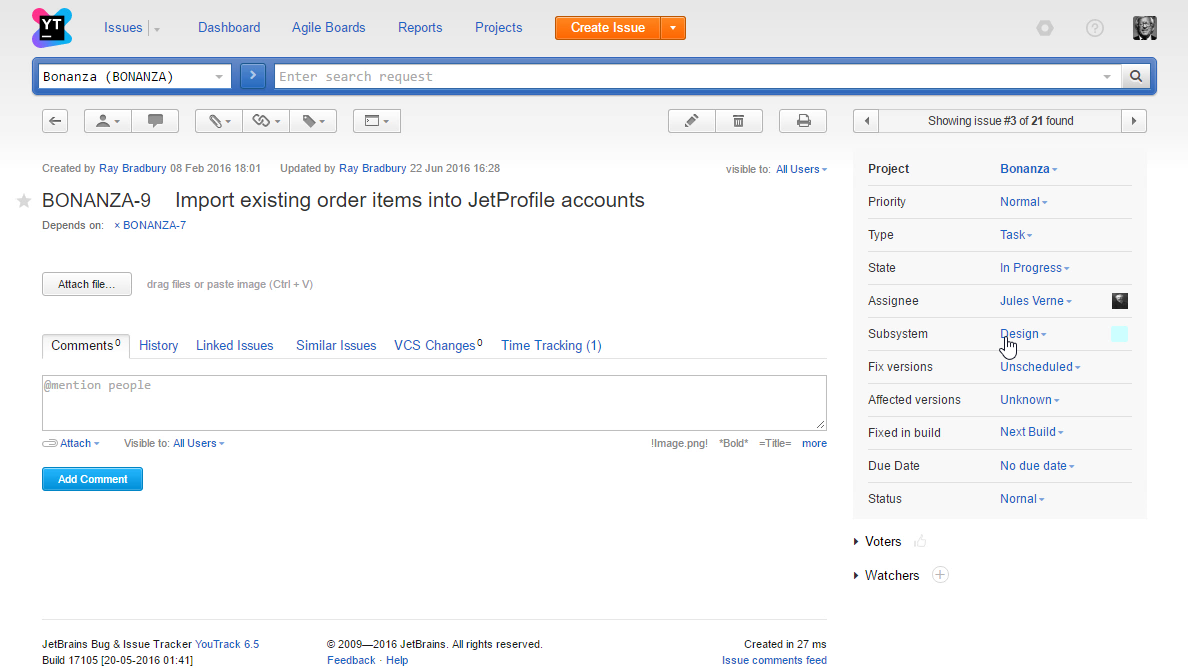Open the settings gear icon

coord(1045,28)
